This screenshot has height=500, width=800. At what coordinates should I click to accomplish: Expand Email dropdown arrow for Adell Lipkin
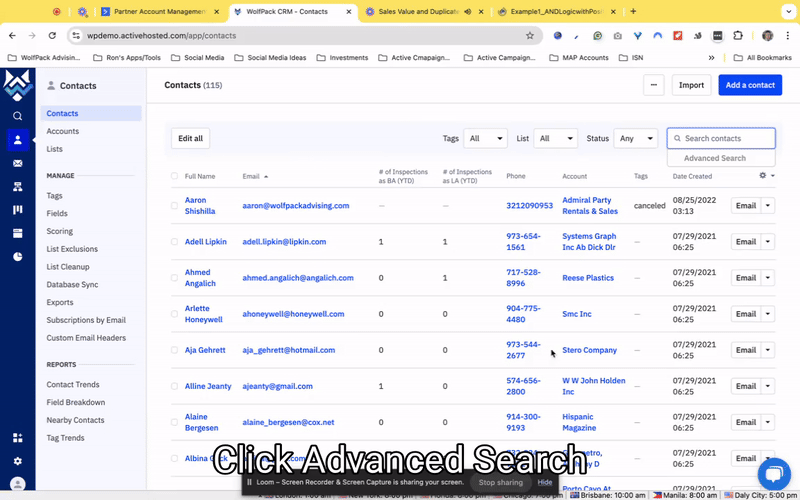click(x=768, y=242)
